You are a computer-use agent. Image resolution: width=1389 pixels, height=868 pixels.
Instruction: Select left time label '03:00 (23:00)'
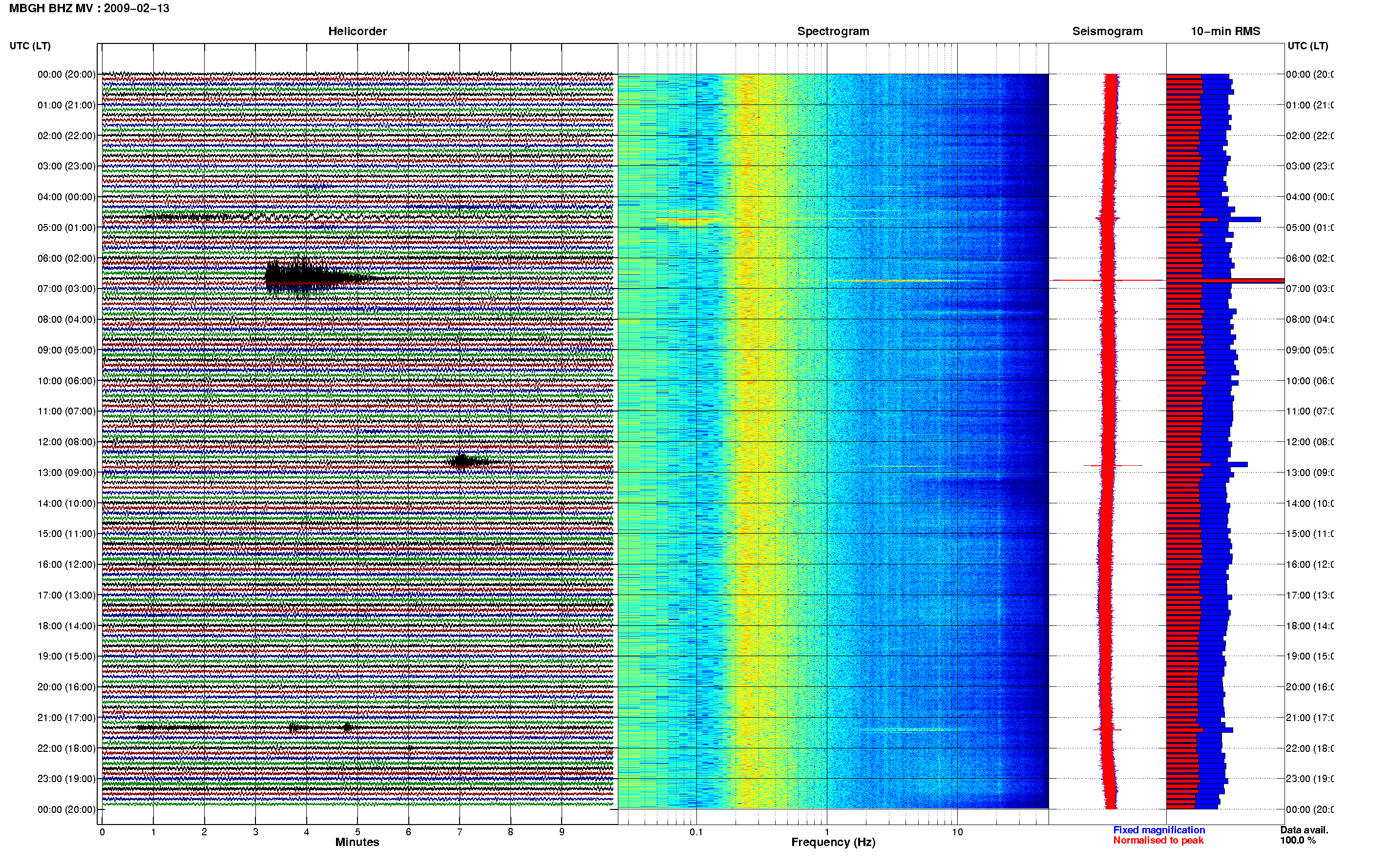[x=66, y=166]
